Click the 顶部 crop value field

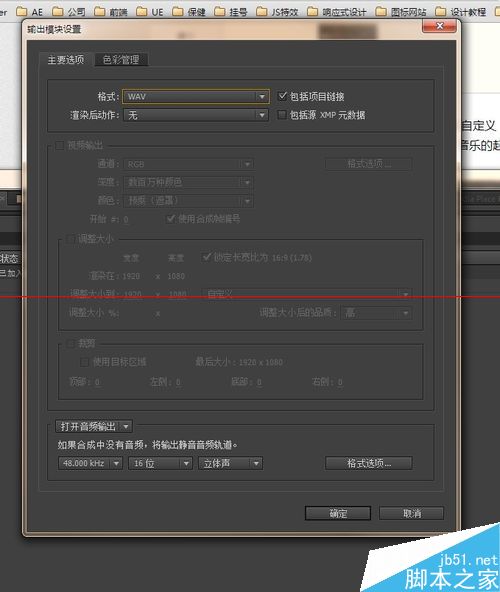[x=97, y=382]
